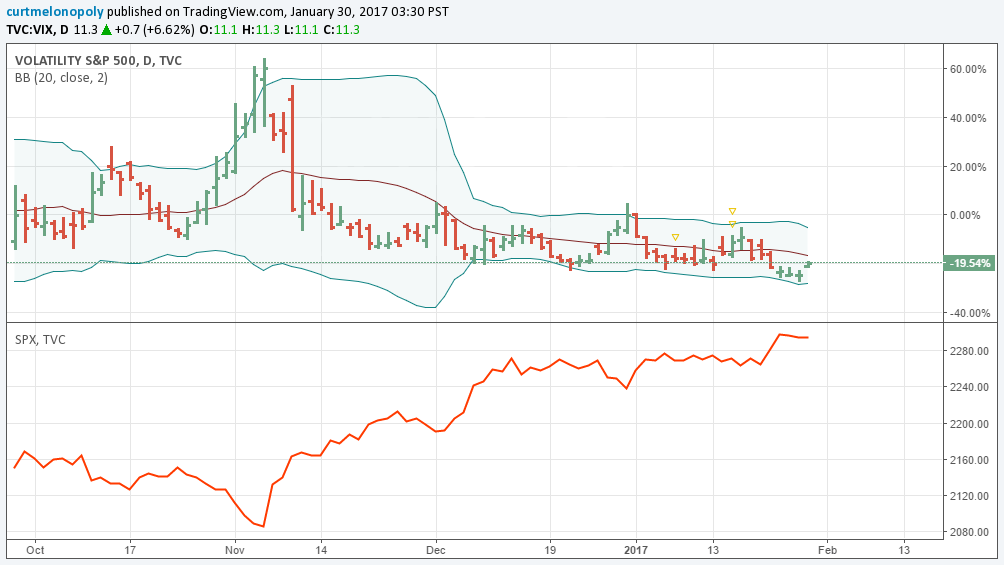The height and width of the screenshot is (565, 1004).
Task: Click the H:11.3 high value
Action: point(261,29)
